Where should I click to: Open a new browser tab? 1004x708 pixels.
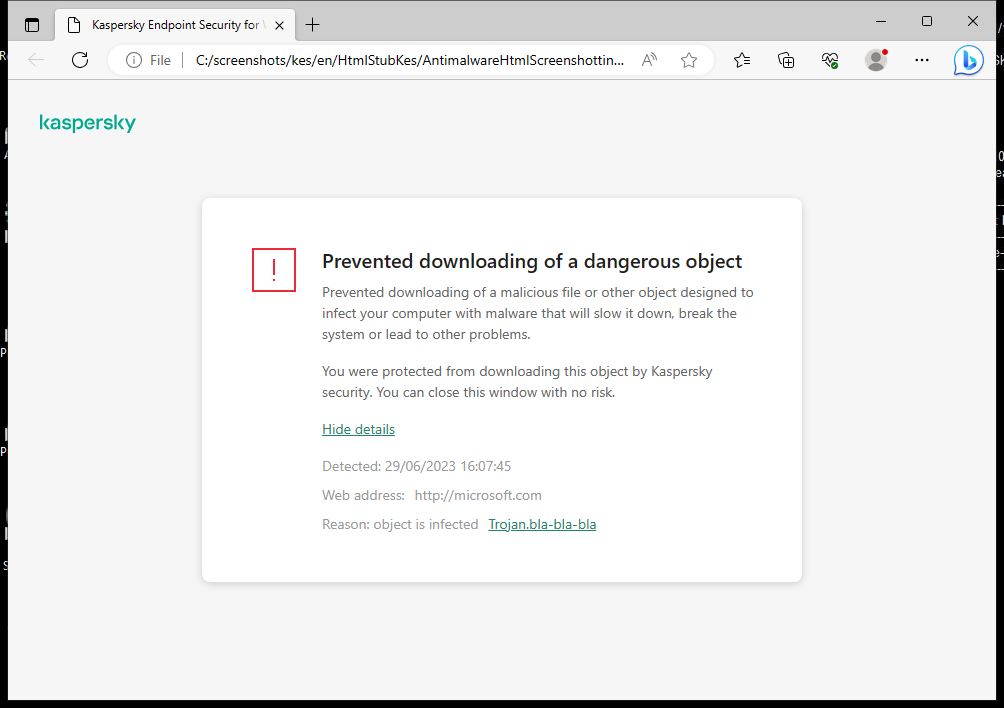coord(314,24)
